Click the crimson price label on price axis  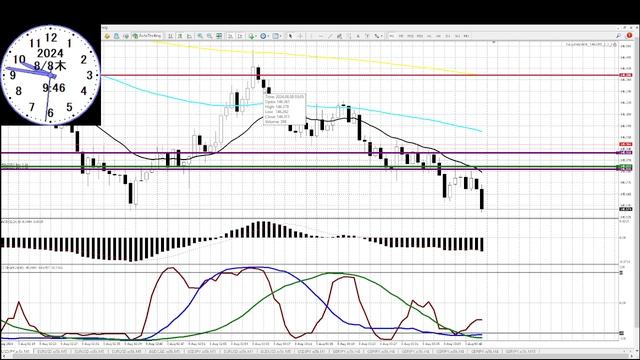point(626,75)
